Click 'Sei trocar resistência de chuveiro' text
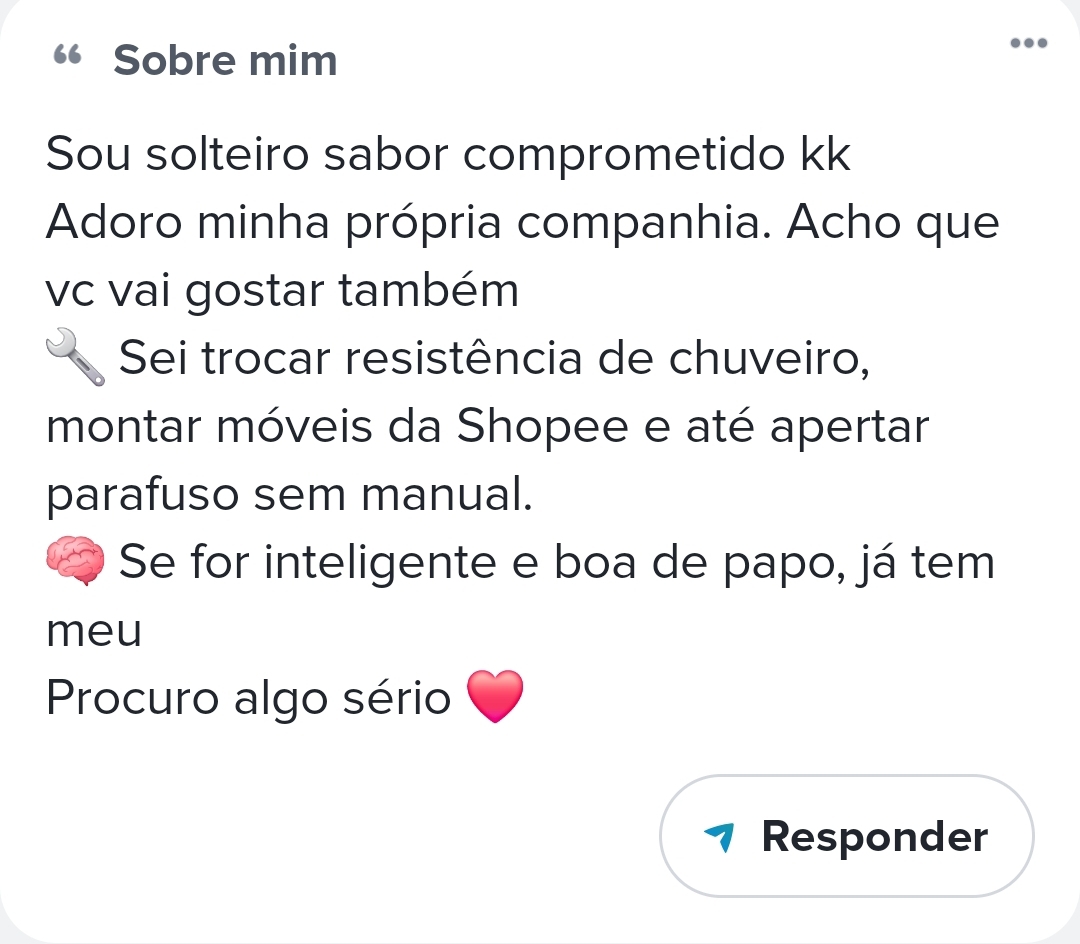This screenshot has width=1080, height=944. [x=494, y=359]
